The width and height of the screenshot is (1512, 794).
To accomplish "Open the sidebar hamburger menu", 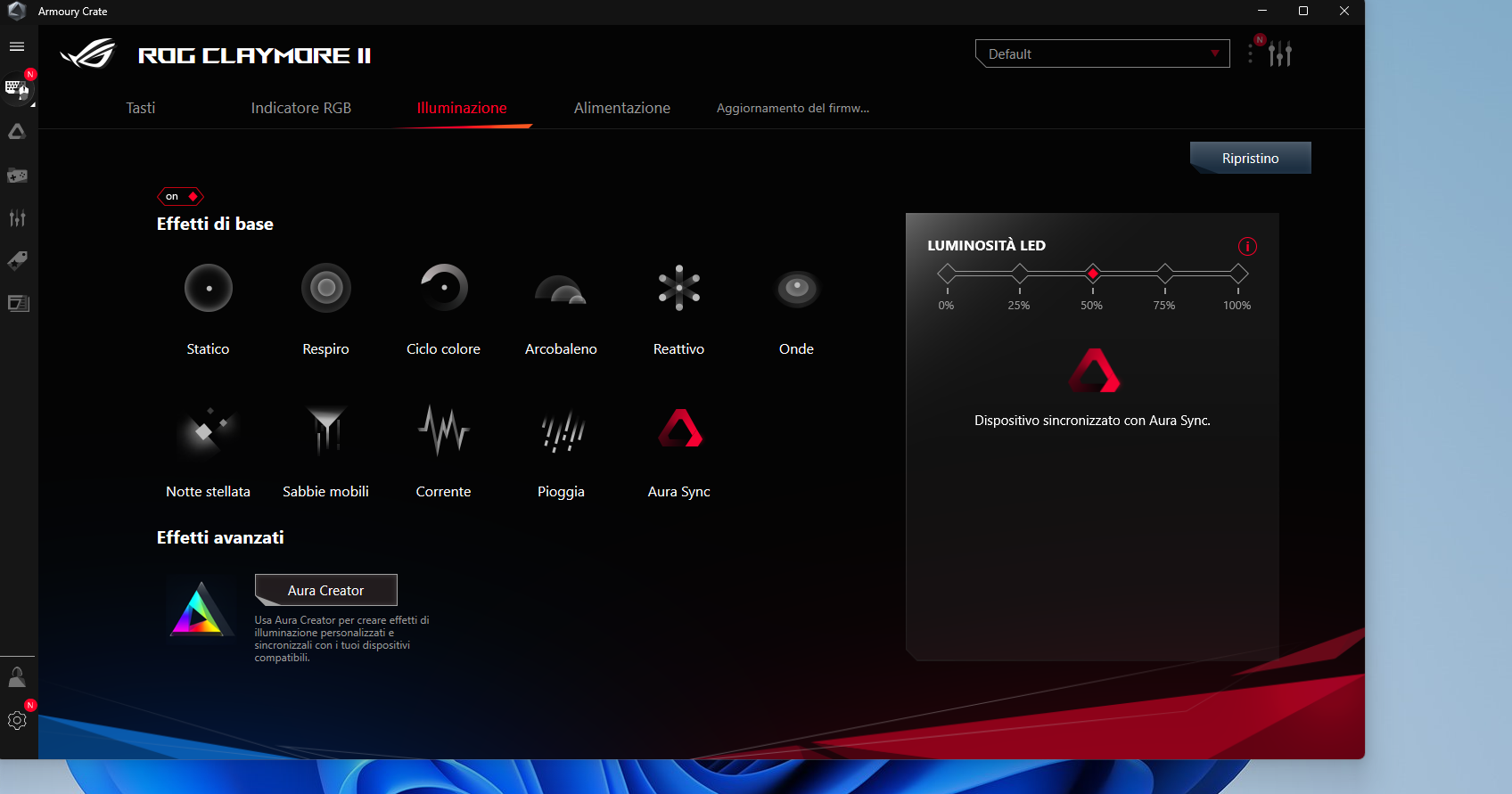I will [x=17, y=46].
